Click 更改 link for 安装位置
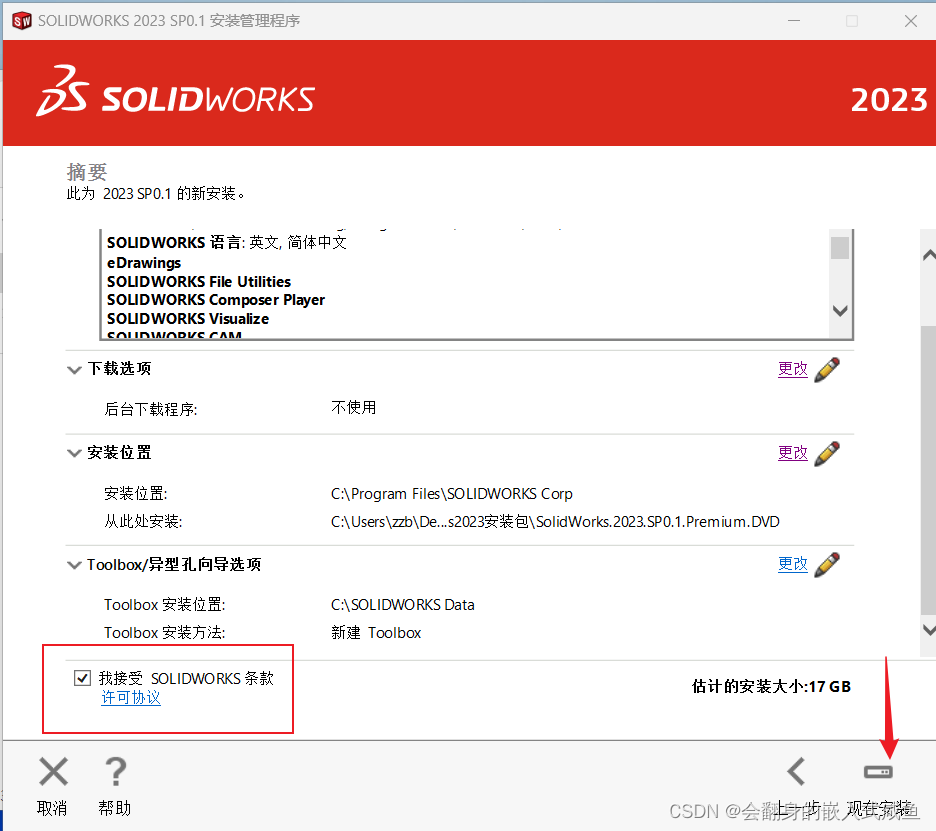This screenshot has height=831, width=936. [x=793, y=453]
